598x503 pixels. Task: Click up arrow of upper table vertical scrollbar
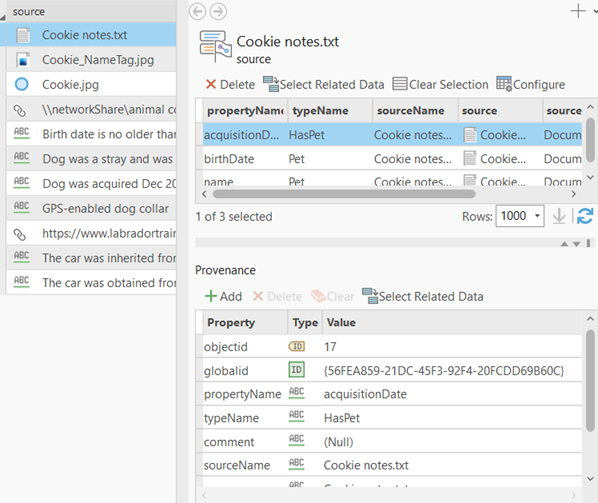590,107
